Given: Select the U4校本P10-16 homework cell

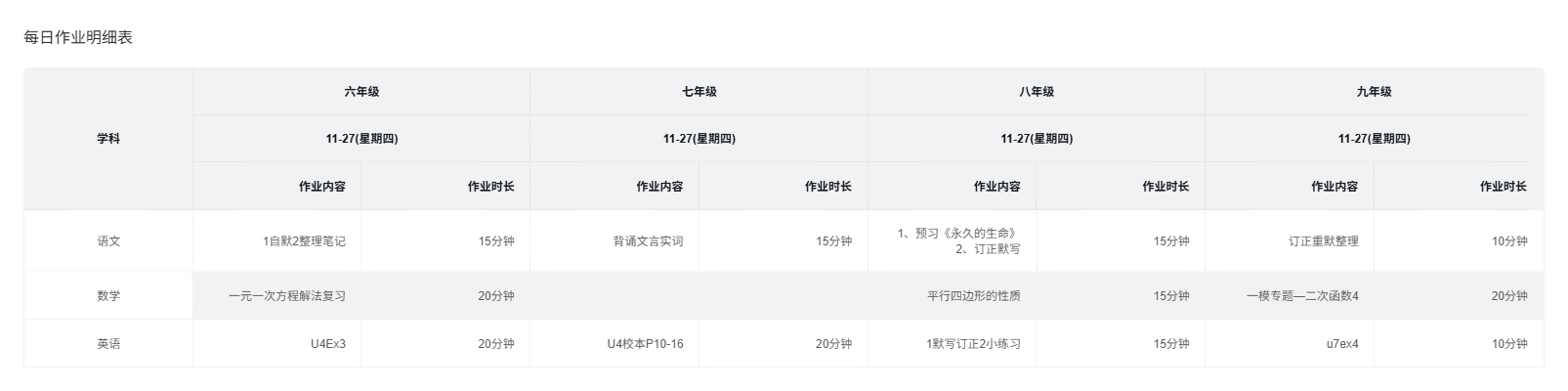Looking at the screenshot, I should click(x=645, y=344).
